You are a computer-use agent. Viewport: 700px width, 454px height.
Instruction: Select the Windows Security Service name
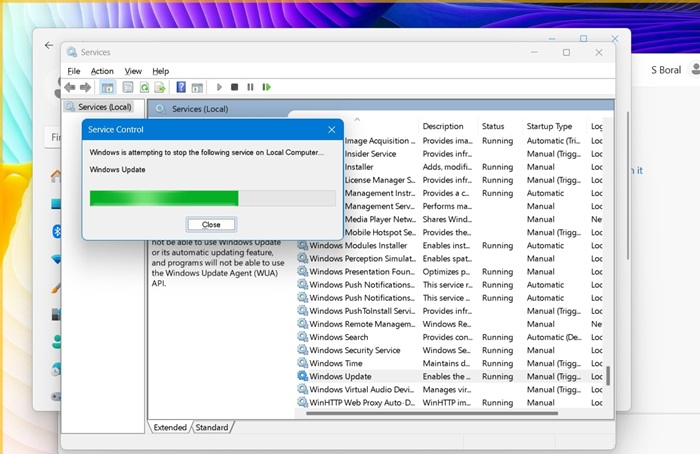tap(355, 350)
